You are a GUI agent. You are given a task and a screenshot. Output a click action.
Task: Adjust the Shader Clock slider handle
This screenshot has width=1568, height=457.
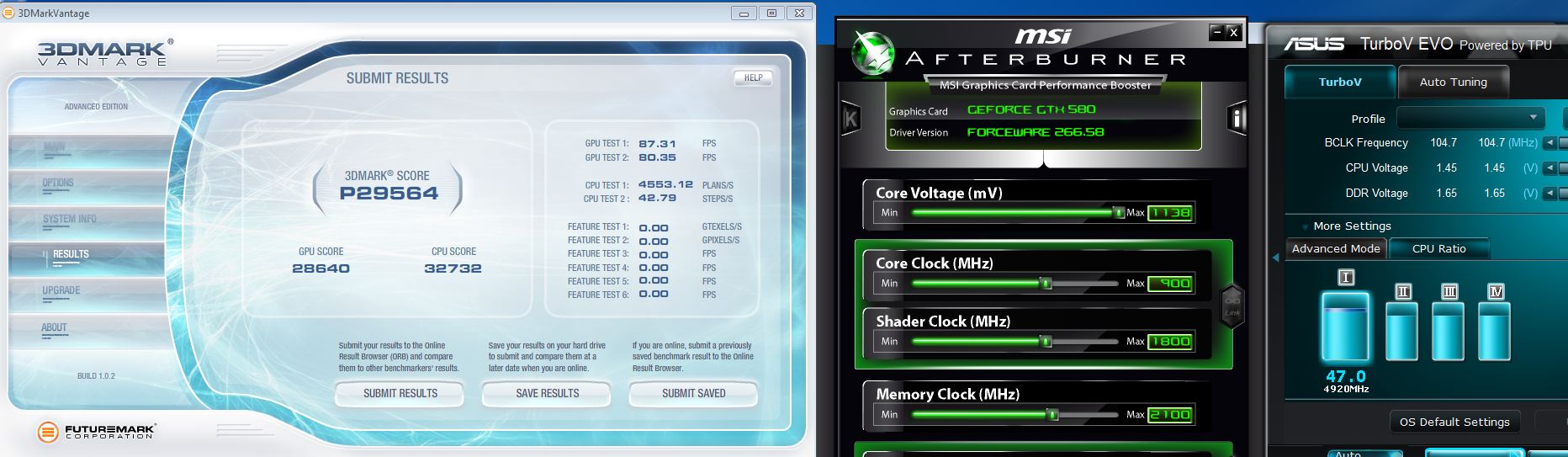pyautogui.click(x=1046, y=342)
